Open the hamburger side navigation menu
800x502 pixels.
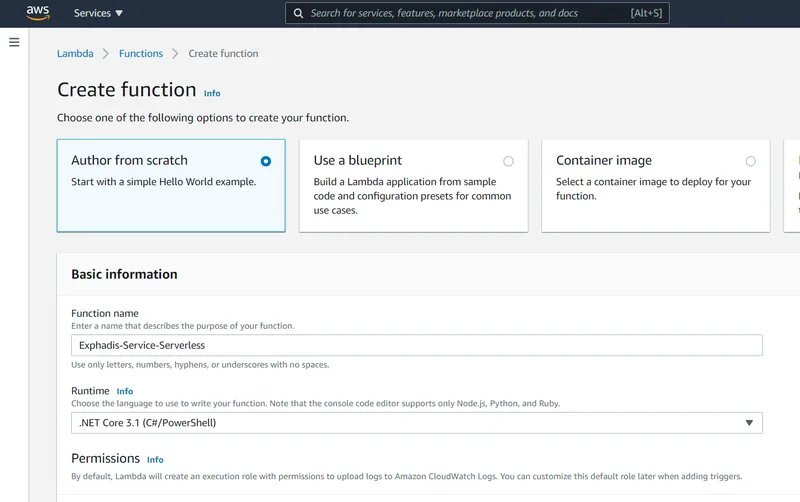(14, 42)
